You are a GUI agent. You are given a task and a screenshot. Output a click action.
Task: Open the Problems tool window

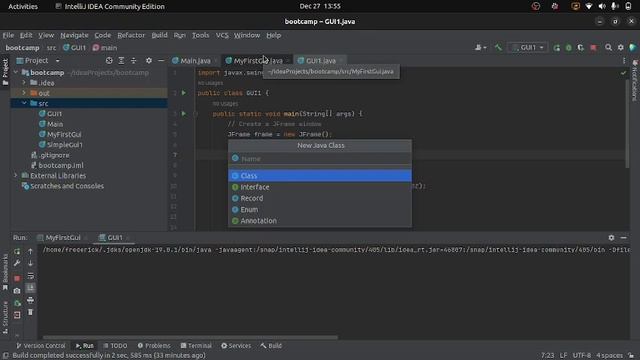[x=154, y=346]
